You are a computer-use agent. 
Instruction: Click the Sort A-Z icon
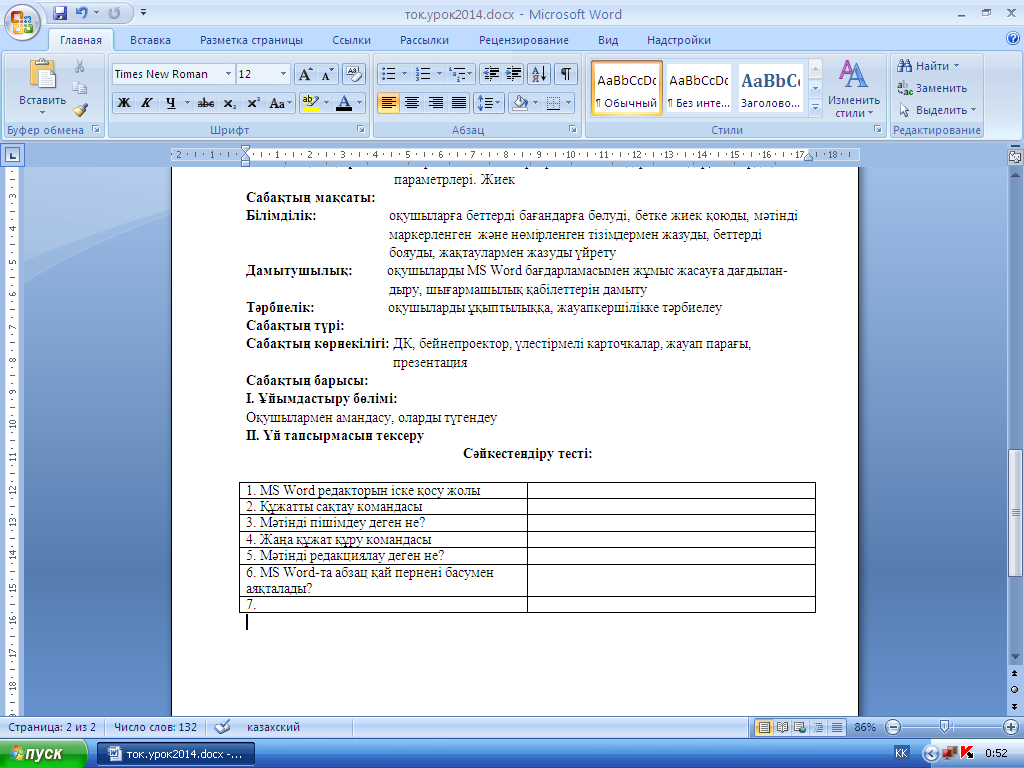coord(539,74)
